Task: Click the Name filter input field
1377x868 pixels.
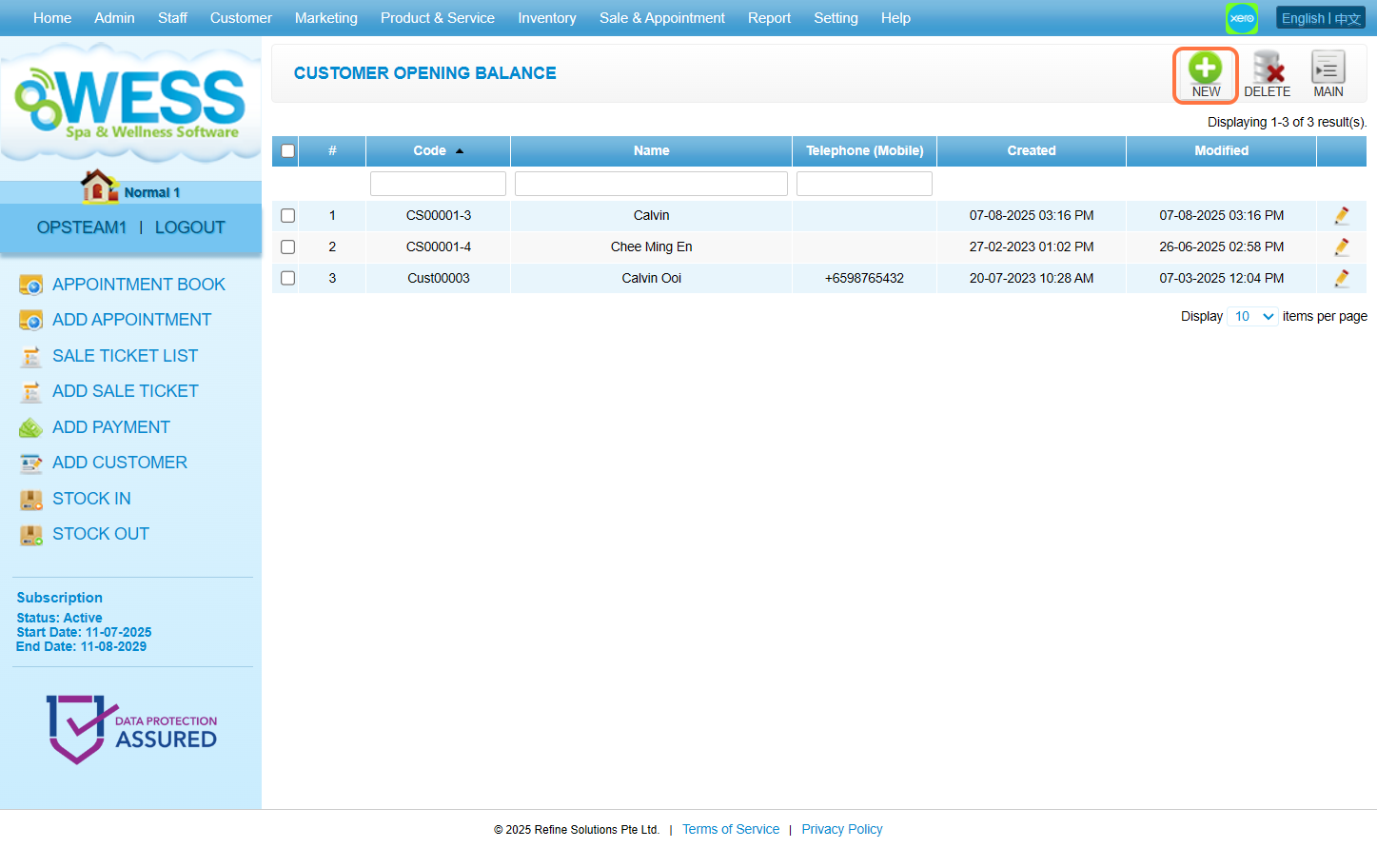Action: pyautogui.click(x=651, y=184)
